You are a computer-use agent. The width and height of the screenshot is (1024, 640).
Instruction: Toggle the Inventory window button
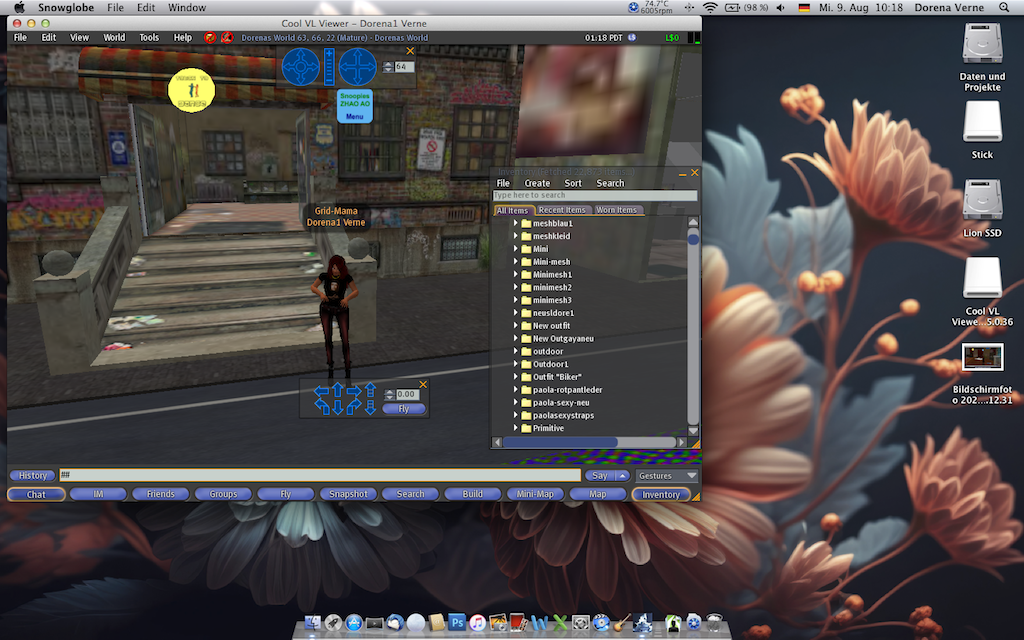click(x=660, y=494)
